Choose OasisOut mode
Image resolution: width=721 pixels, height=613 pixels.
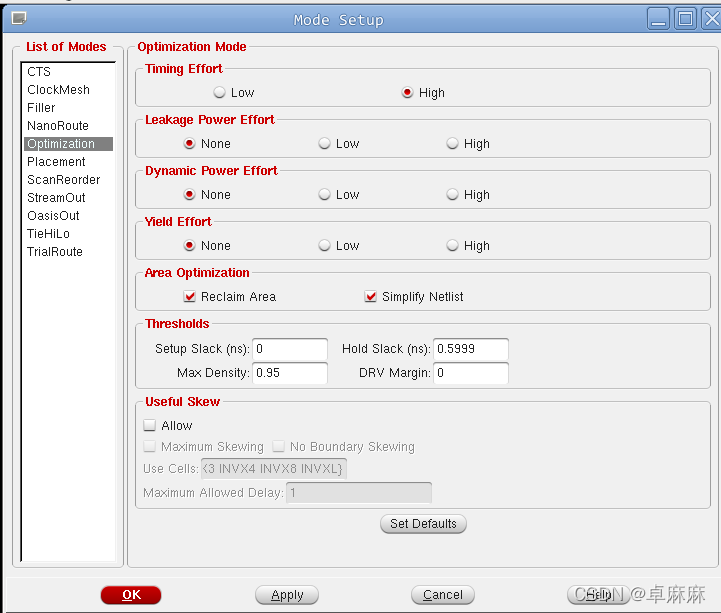tap(68, 215)
